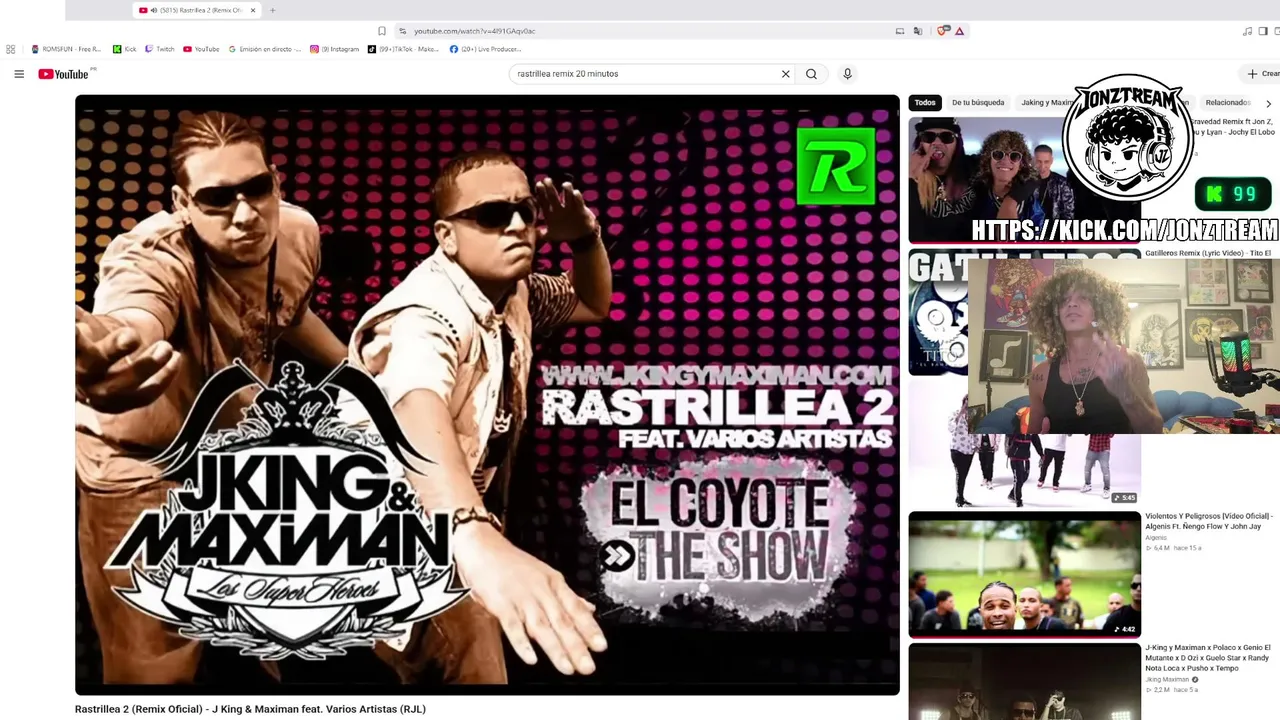
Task: Open the Kick bookmark
Action: pyautogui.click(x=125, y=49)
